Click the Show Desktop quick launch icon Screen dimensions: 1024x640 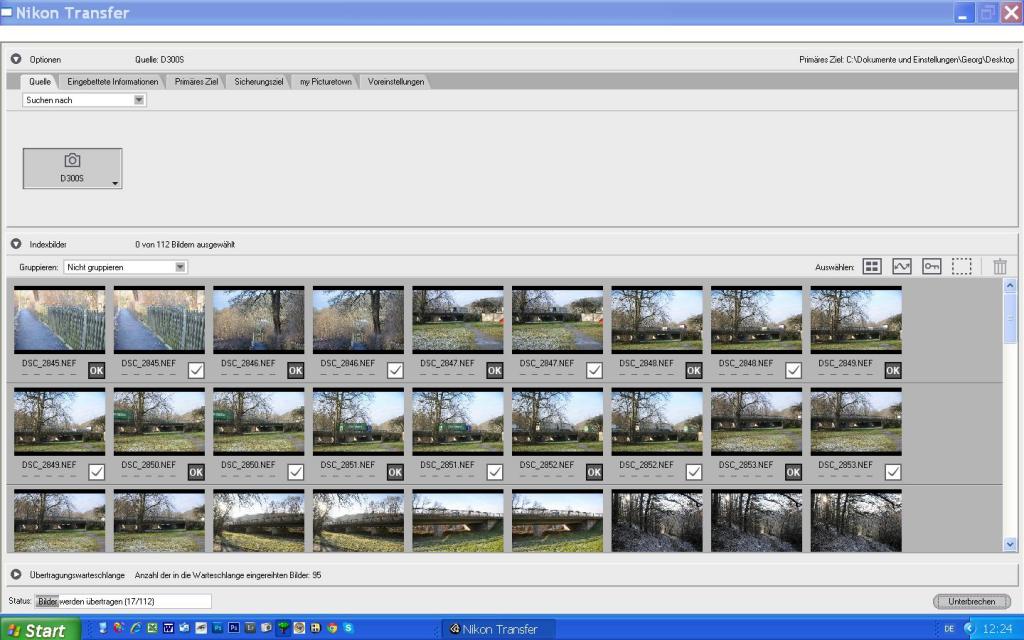coord(103,628)
